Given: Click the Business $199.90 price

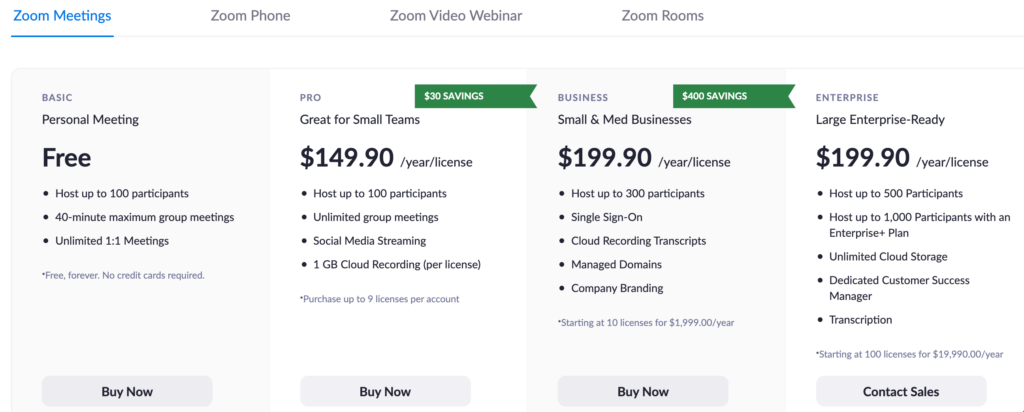Looking at the screenshot, I should point(605,157).
